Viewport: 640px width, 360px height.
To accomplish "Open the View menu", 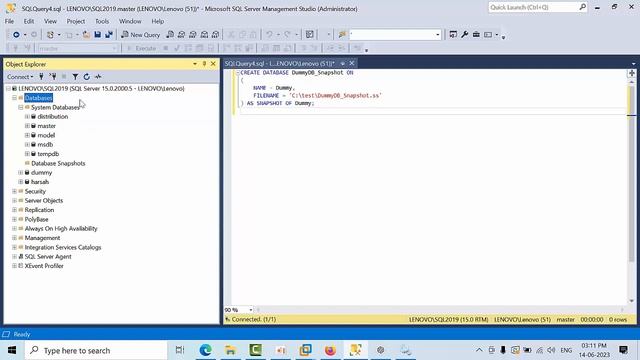I will 50,21.
